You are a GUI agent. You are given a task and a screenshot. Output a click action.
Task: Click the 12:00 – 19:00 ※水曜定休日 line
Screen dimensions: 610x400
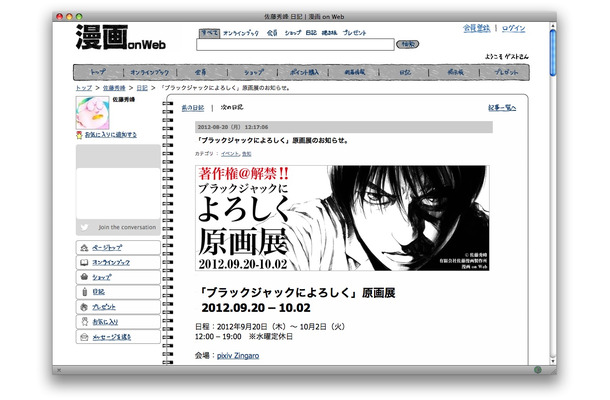click(x=244, y=337)
